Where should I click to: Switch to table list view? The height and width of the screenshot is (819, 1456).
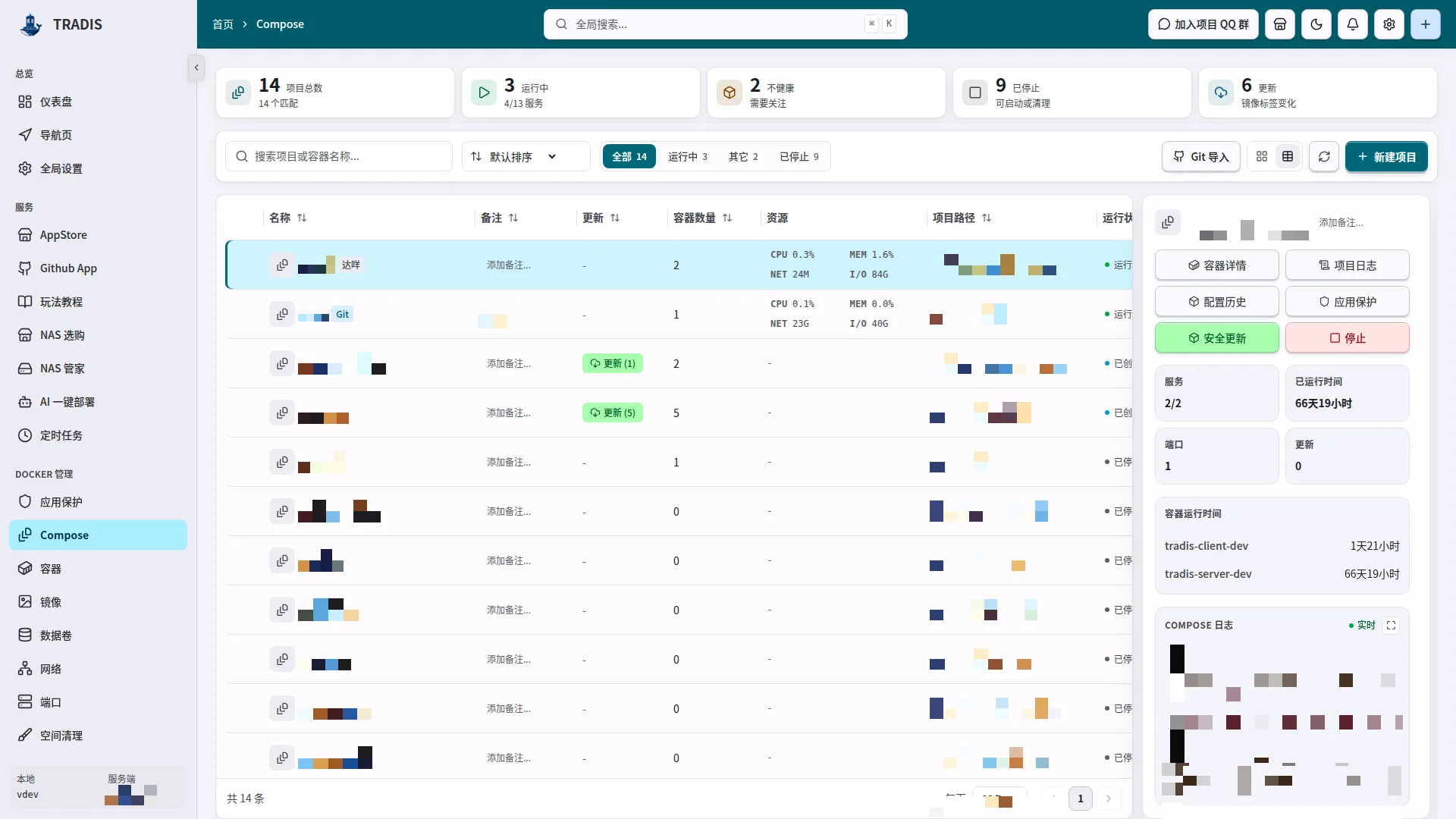click(x=1288, y=156)
